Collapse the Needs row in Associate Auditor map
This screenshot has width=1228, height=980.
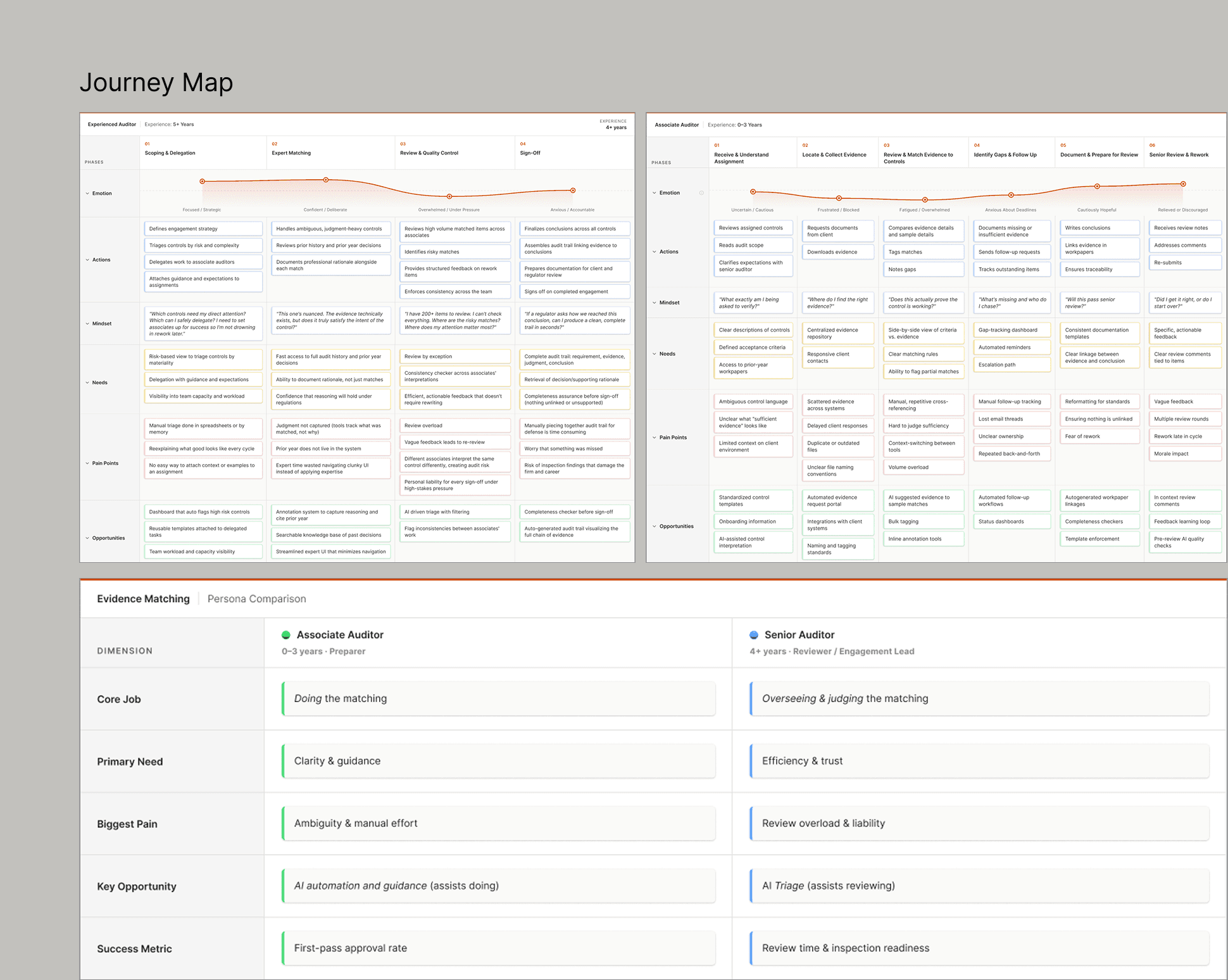tap(655, 354)
